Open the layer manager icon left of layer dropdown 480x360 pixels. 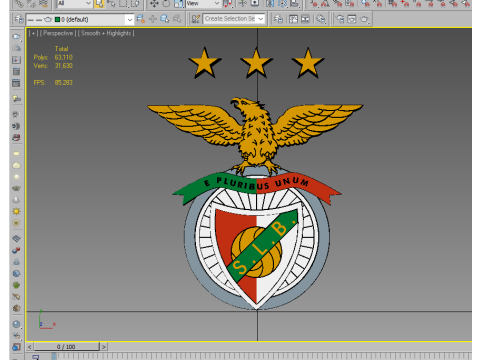point(19,19)
